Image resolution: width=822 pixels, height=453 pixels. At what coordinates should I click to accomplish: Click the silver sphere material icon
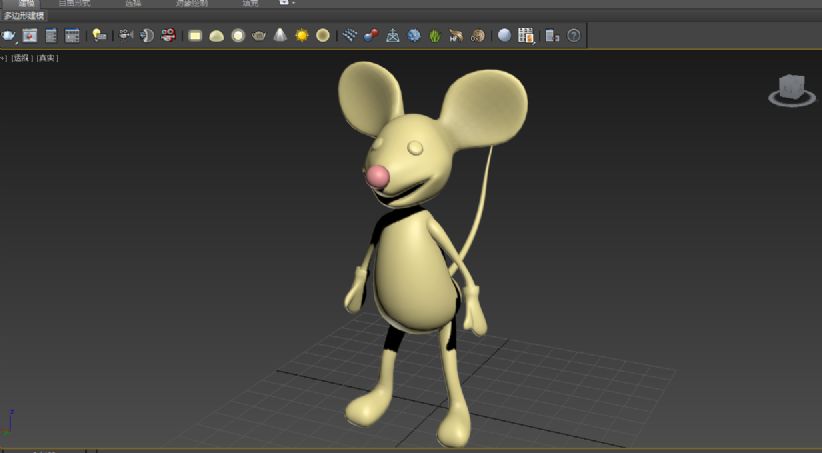click(504, 35)
